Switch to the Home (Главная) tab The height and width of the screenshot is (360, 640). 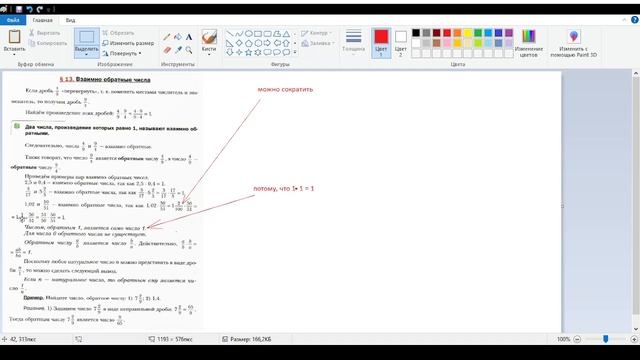coord(42,20)
